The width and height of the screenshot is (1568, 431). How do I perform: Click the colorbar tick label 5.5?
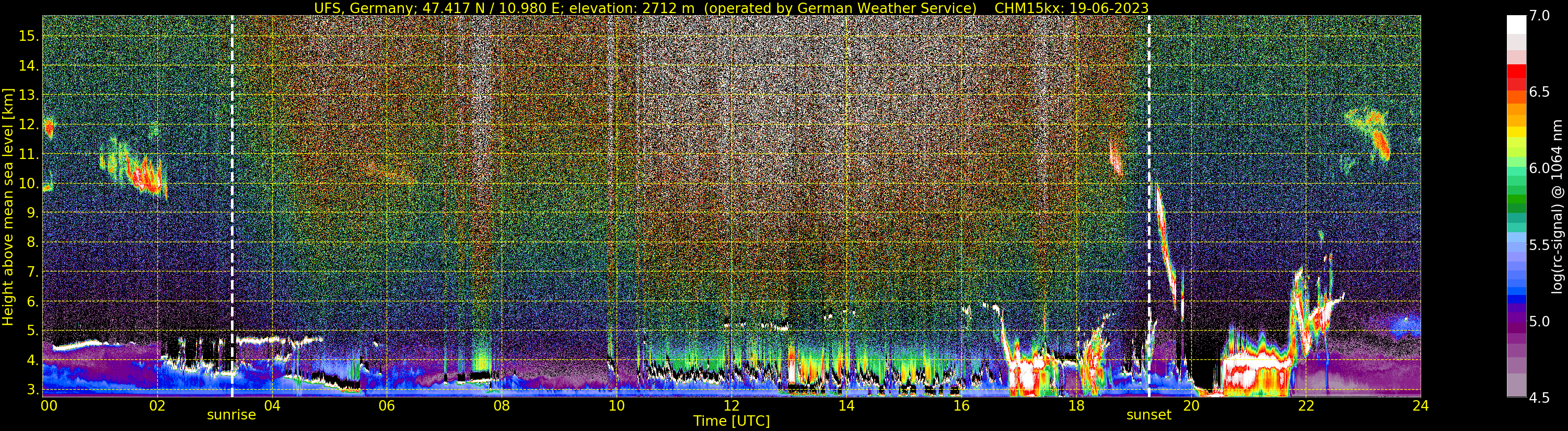click(1539, 245)
